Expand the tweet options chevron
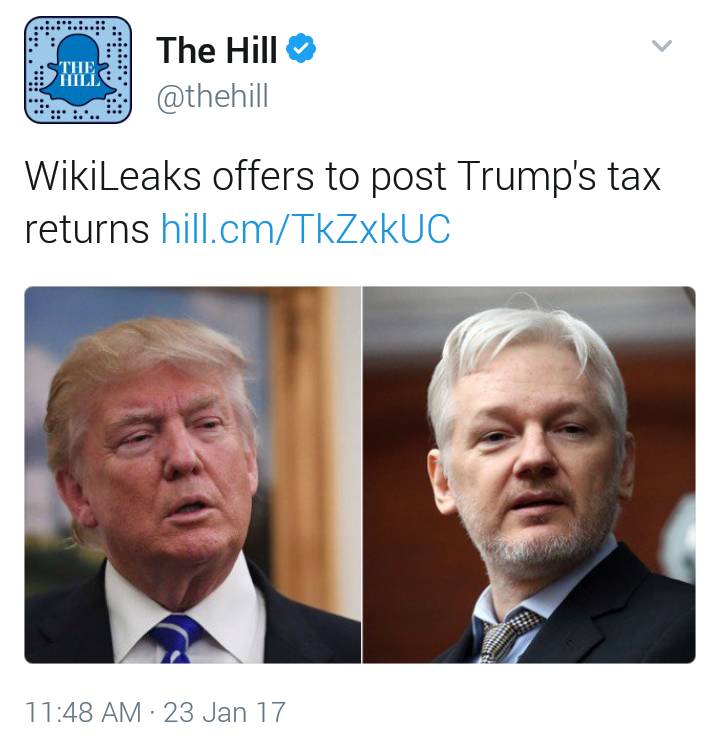The height and width of the screenshot is (751, 720). click(x=662, y=46)
